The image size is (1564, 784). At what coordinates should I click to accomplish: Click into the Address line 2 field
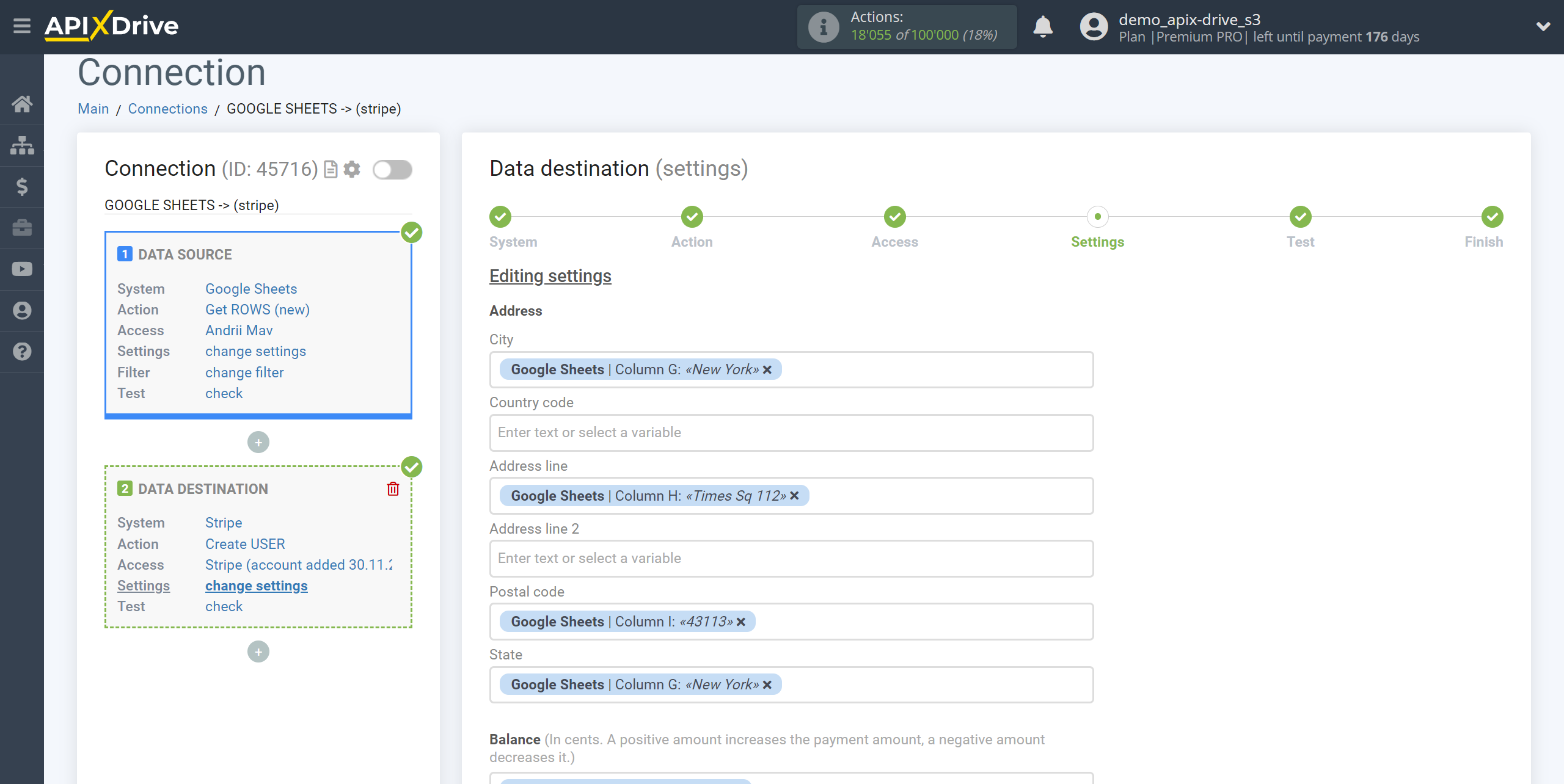click(x=791, y=559)
